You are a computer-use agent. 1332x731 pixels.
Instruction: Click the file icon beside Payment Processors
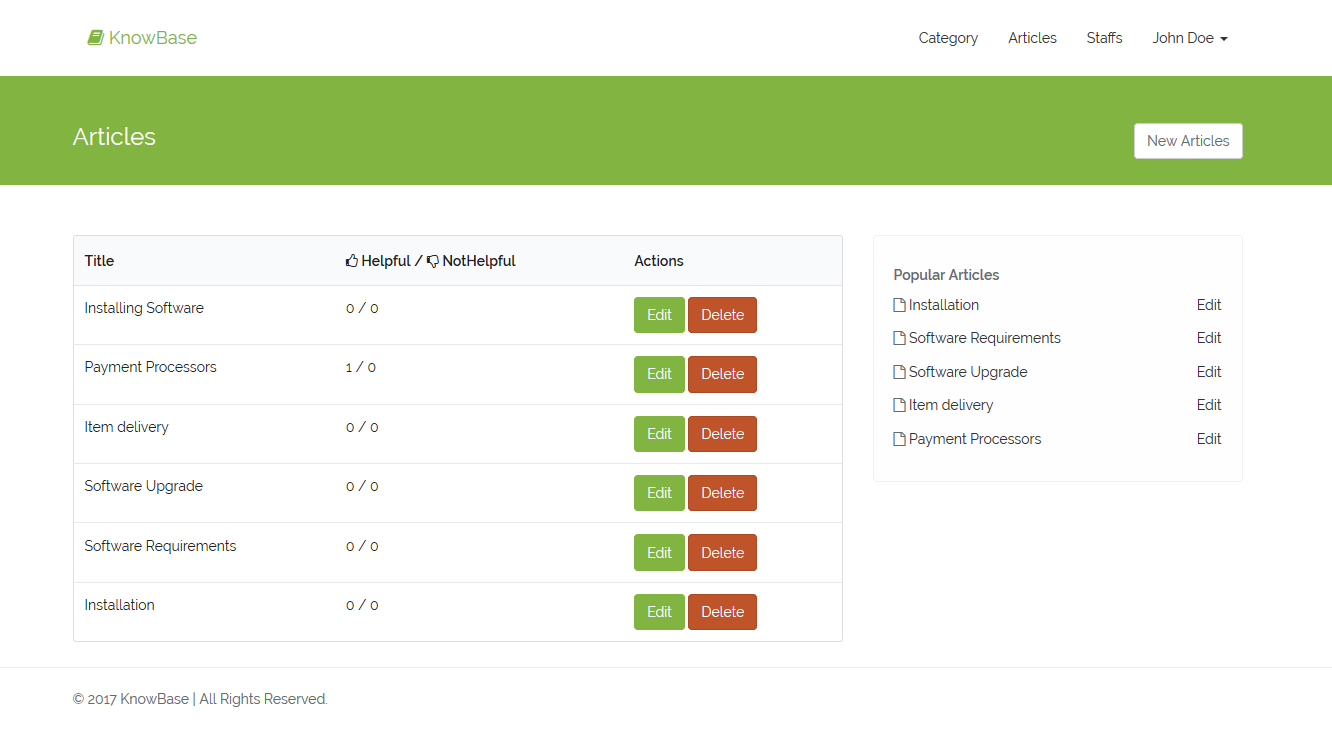[x=899, y=439]
